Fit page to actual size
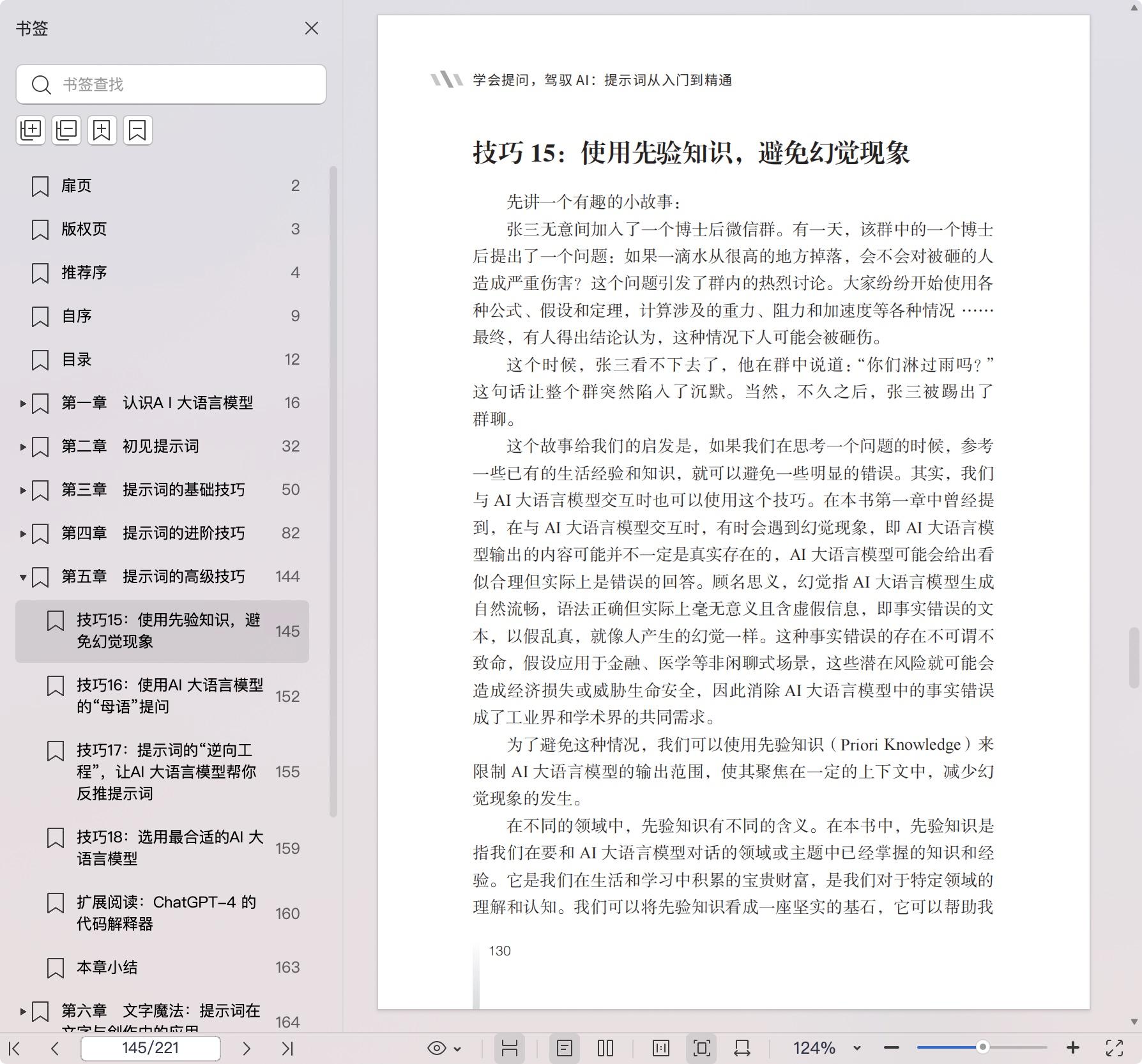The image size is (1142, 1064). [661, 1048]
